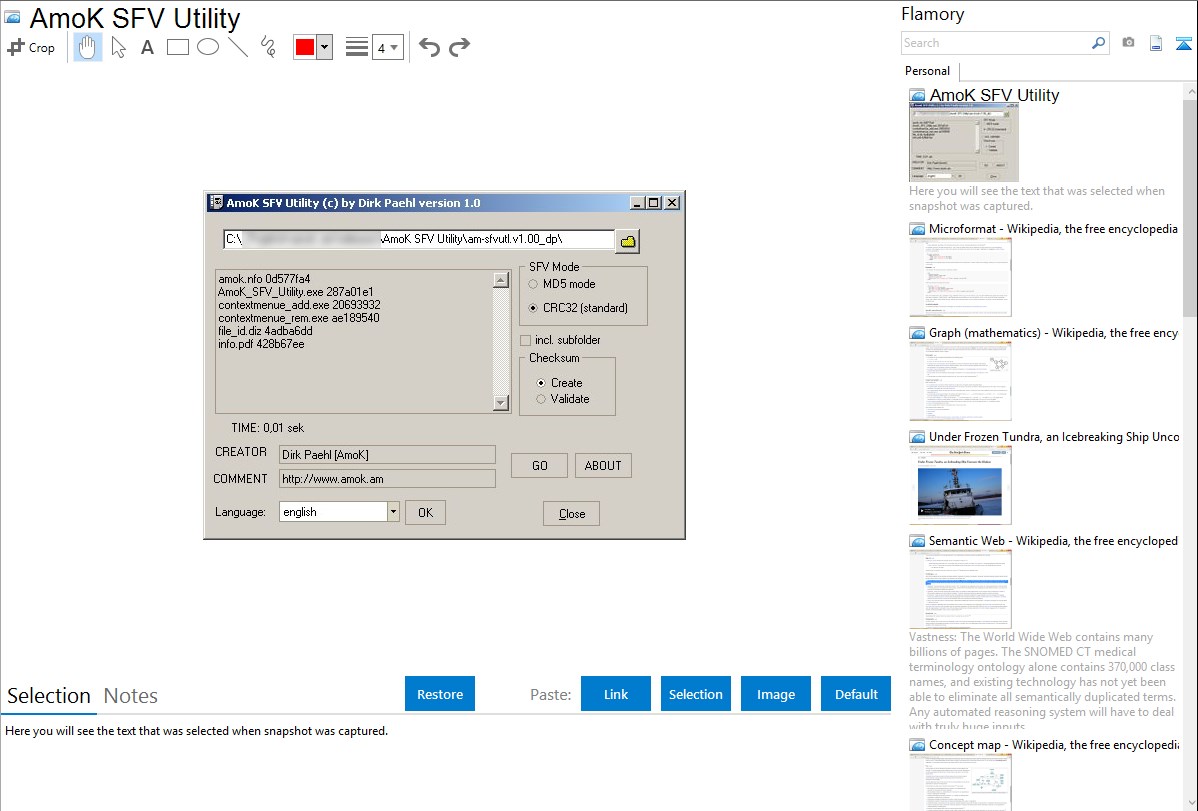The width and height of the screenshot is (1198, 811).
Task: Click the CREATOR text field
Action: coord(387,455)
